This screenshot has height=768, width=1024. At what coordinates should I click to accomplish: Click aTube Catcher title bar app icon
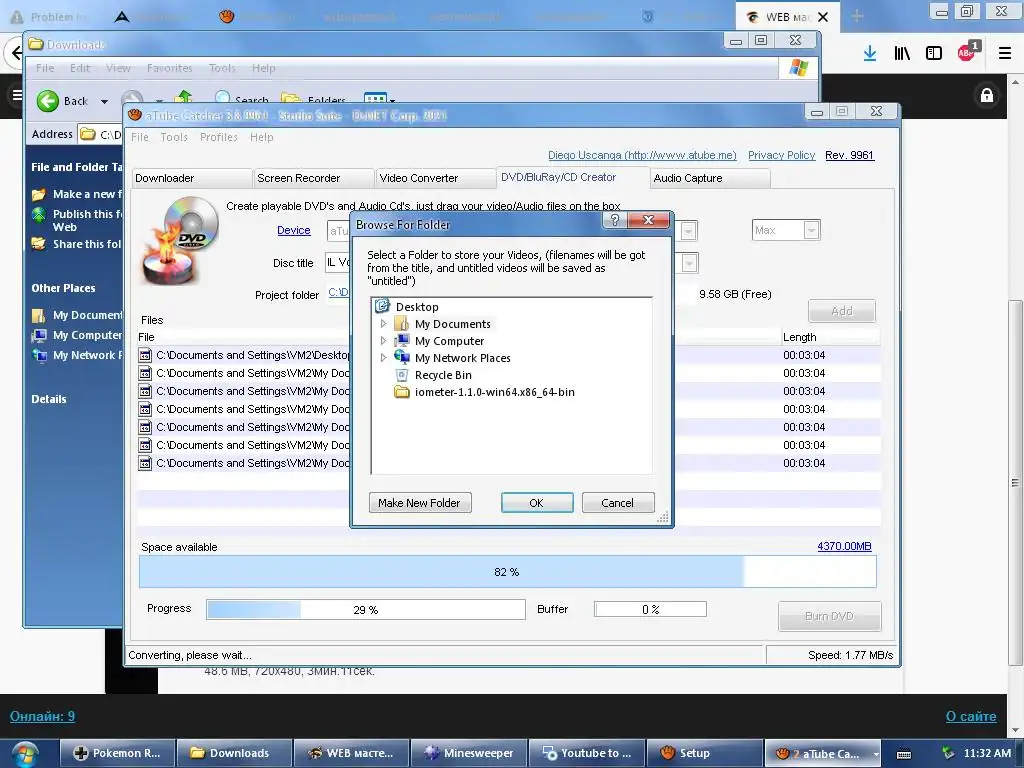tap(135, 115)
